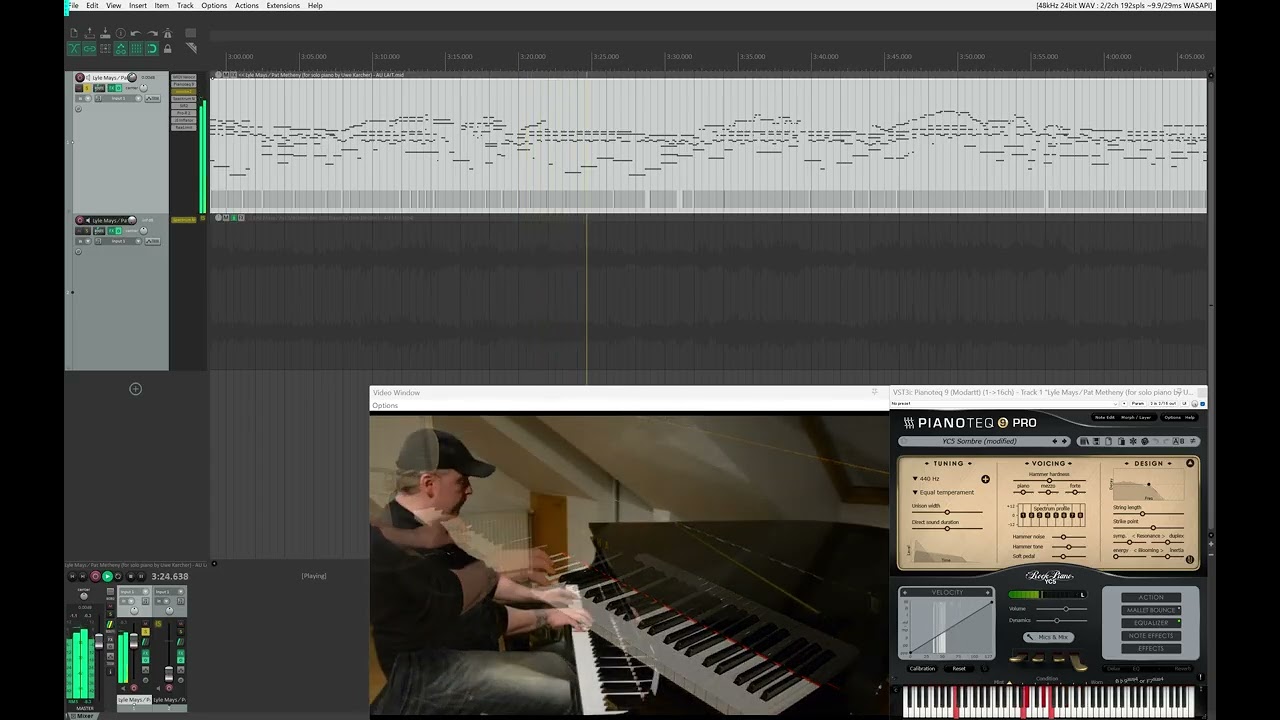Mute the master track in mixer
The height and width of the screenshot is (720, 1280).
tap(110, 606)
